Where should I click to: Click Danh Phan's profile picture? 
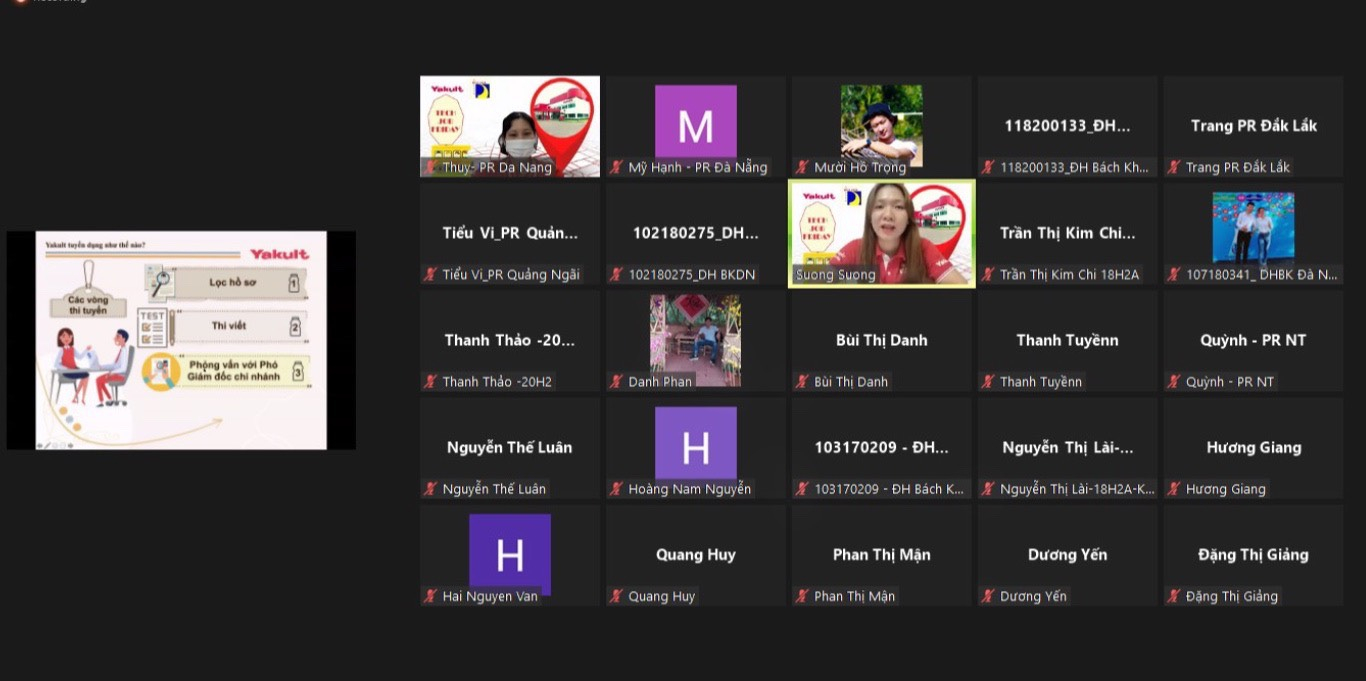point(696,340)
